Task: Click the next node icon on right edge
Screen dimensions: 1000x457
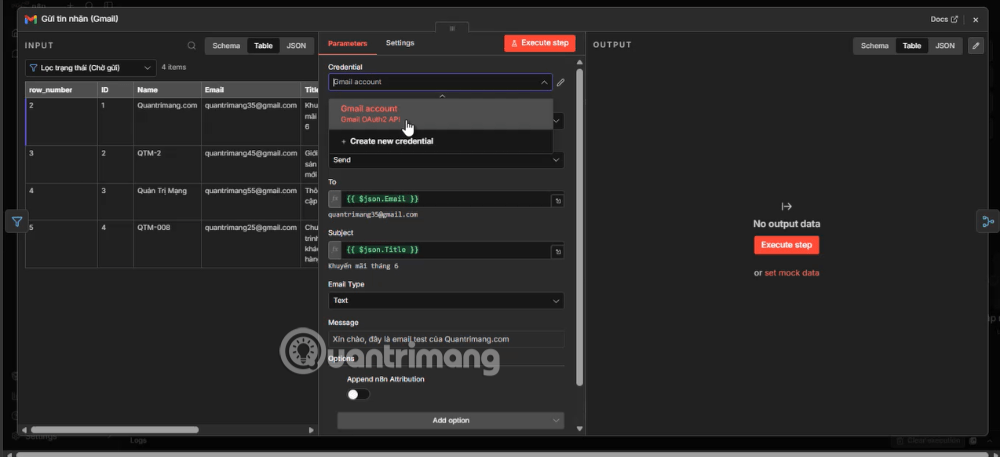Action: pyautogui.click(x=987, y=222)
